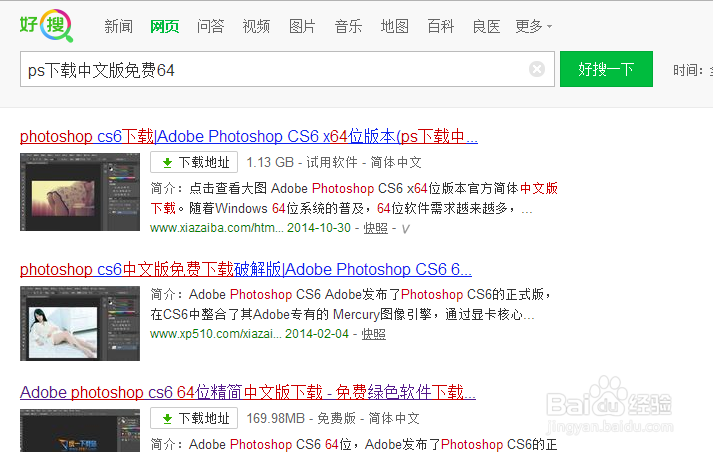The height and width of the screenshot is (452, 713).
Task: Open Adobe photoshop cs6 64位精简中文版下载 link
Action: point(248,392)
